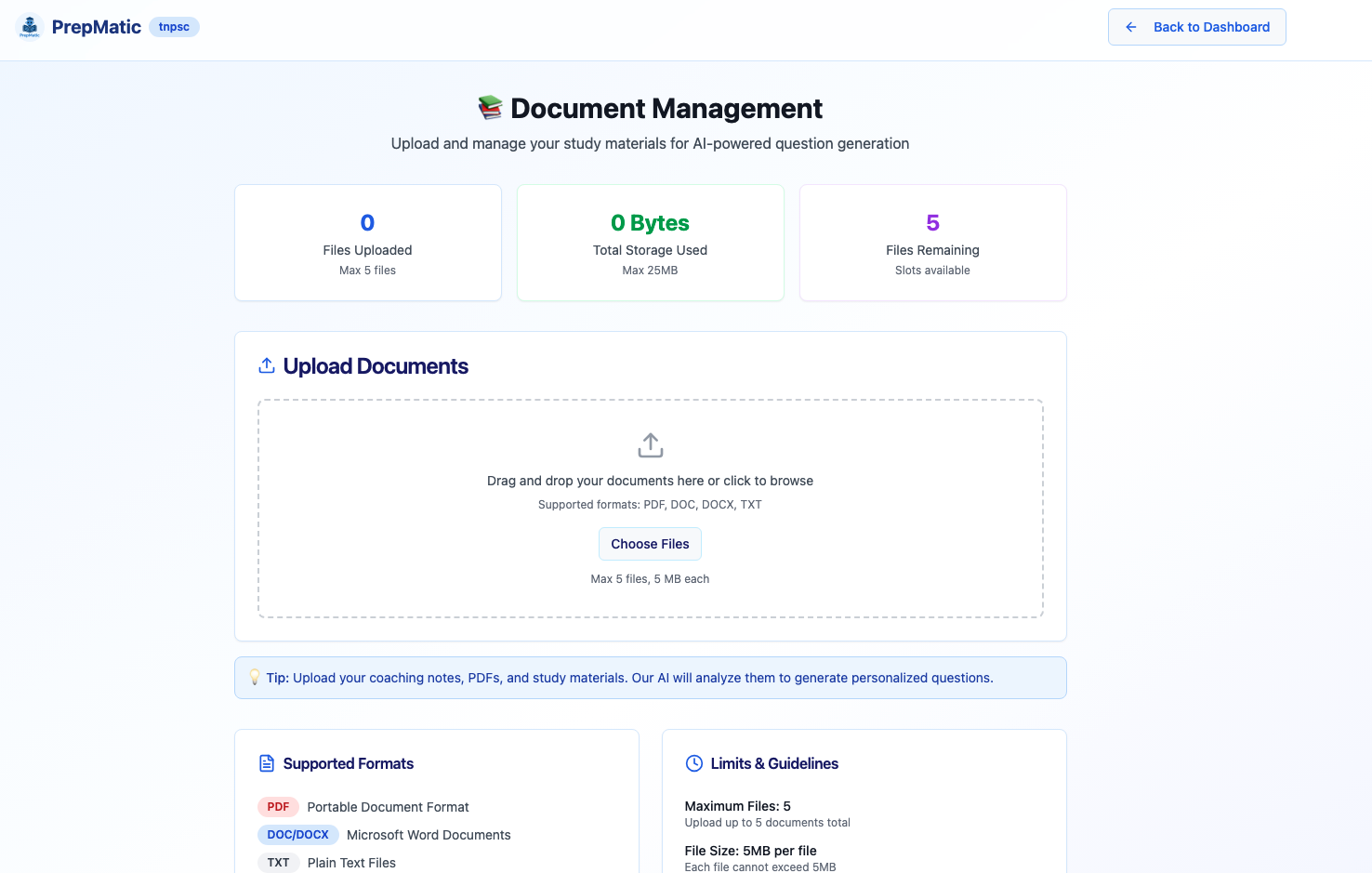The image size is (1372, 873).
Task: Click the books emoji in the page title
Action: (489, 106)
